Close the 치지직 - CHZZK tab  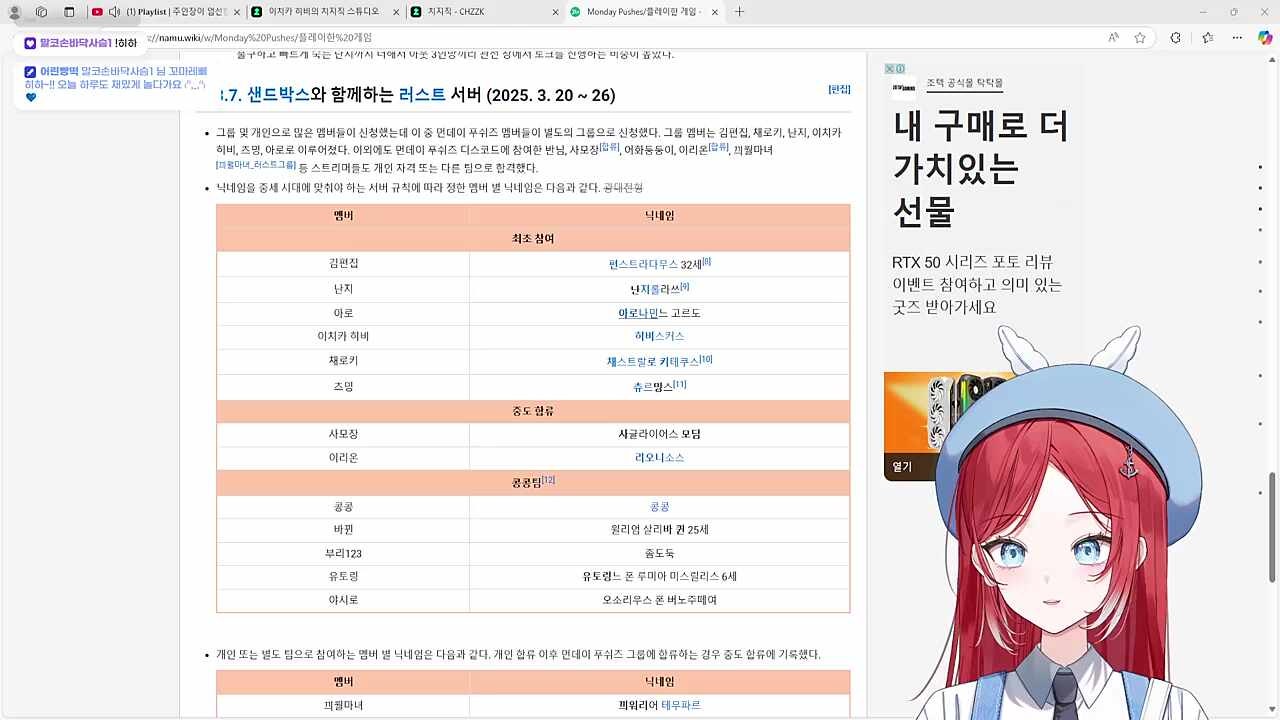pos(555,12)
